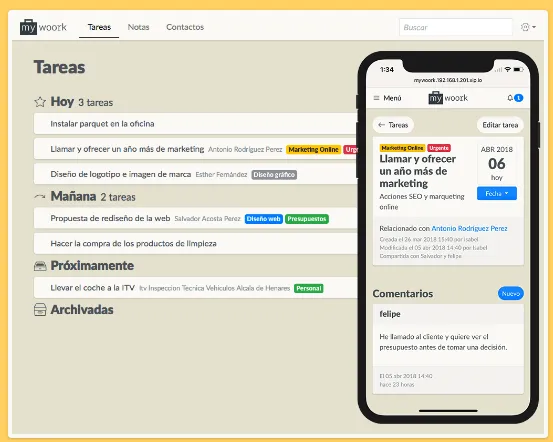The image size is (553, 442).
Task: Click the arrow icon next to Mañana
Action: point(40,196)
